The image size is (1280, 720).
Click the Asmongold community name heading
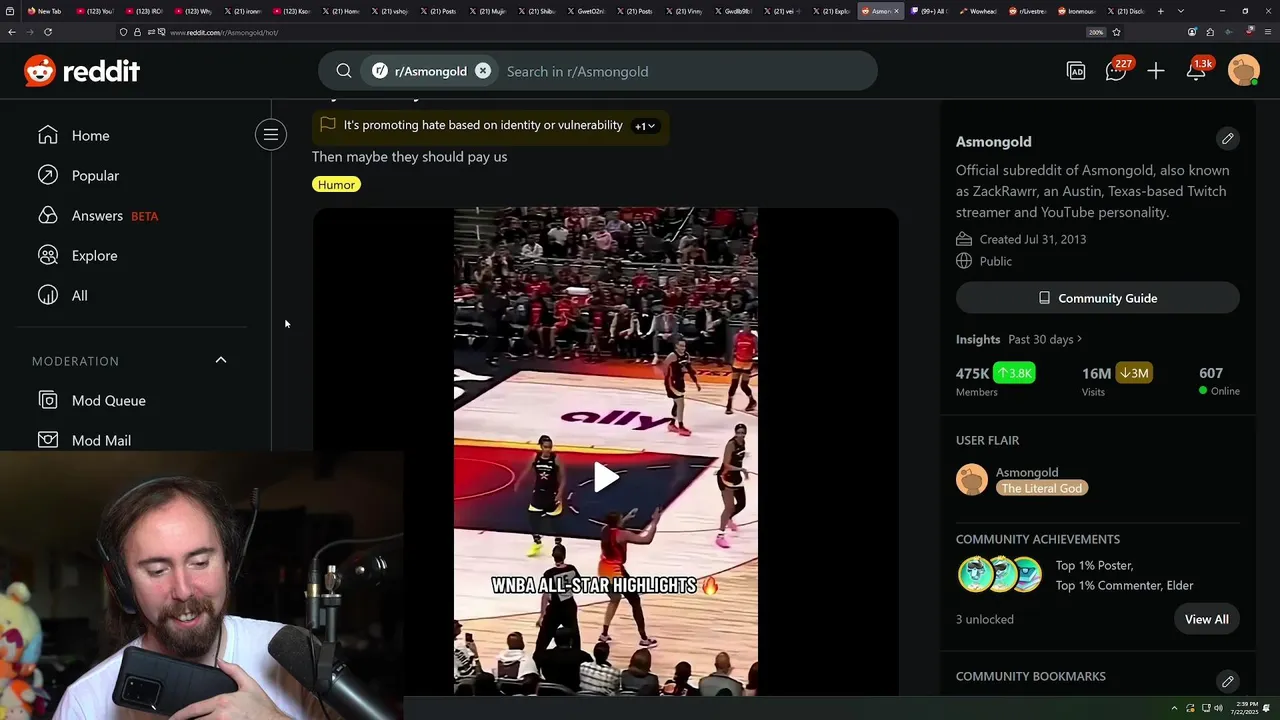click(993, 141)
